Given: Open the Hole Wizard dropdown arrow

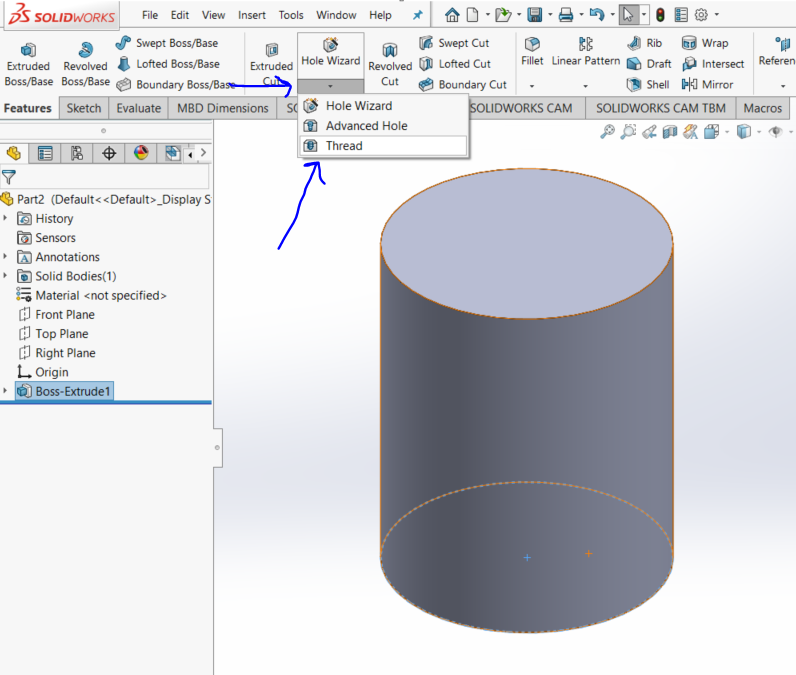Looking at the screenshot, I should [330, 86].
